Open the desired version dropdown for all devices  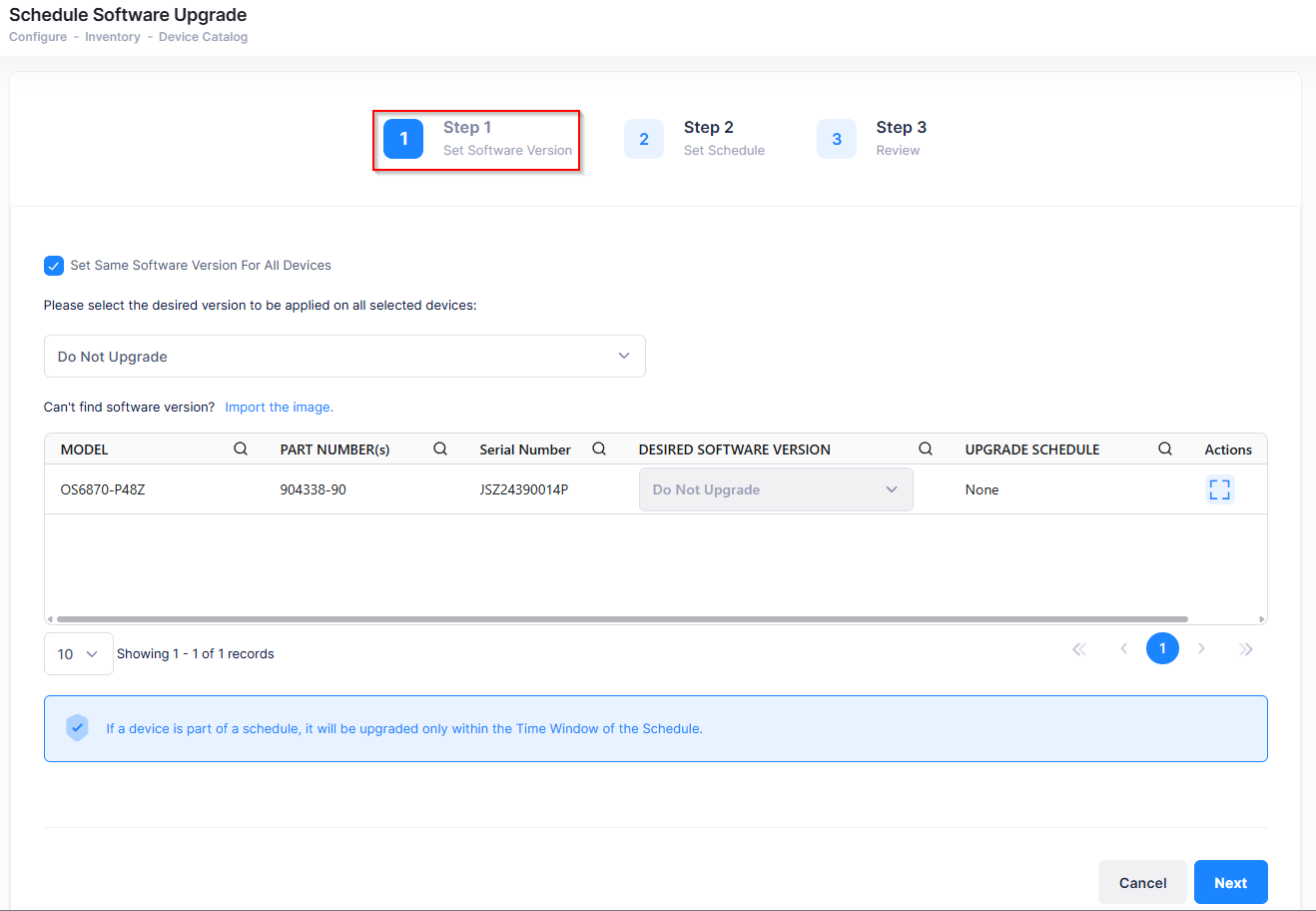pos(344,357)
